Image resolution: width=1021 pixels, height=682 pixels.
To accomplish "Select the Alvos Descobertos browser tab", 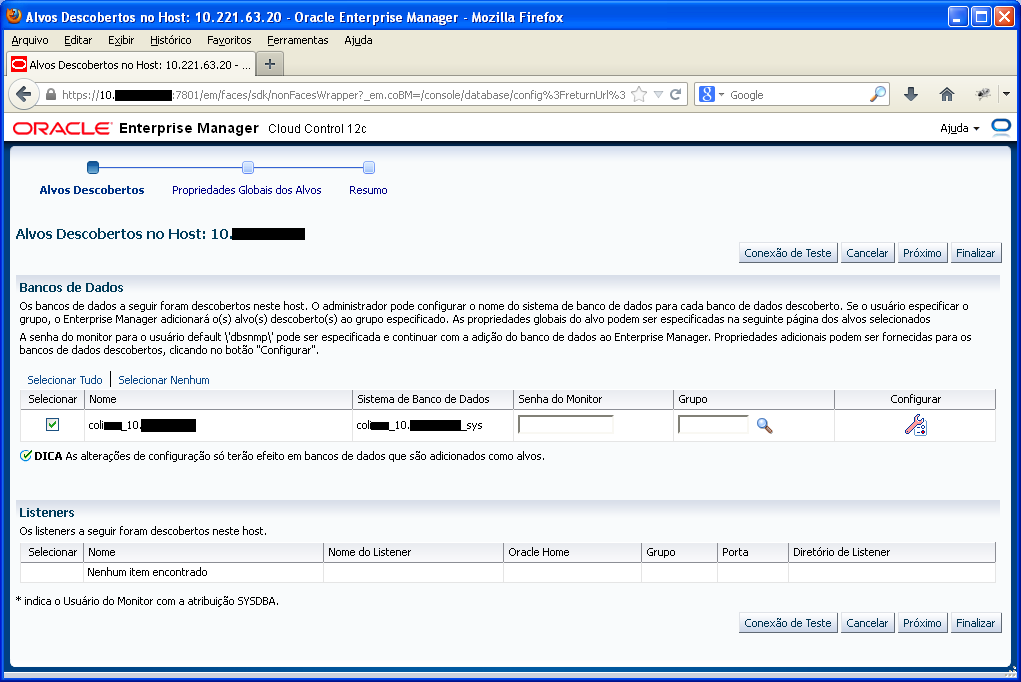I will (130, 64).
